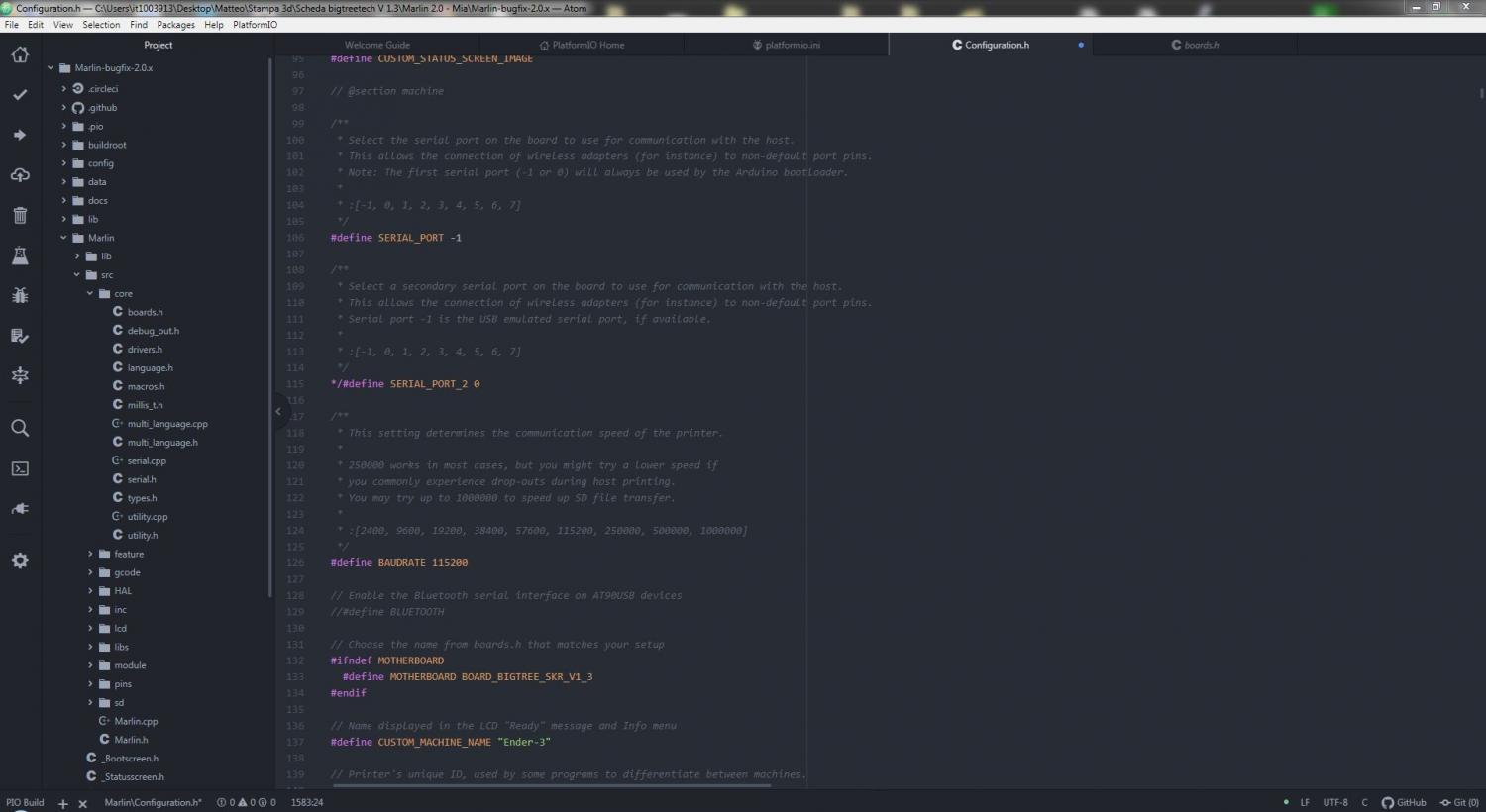Click modified dot on Configuration.h tab
The image size is (1486, 812).
click(x=1081, y=45)
